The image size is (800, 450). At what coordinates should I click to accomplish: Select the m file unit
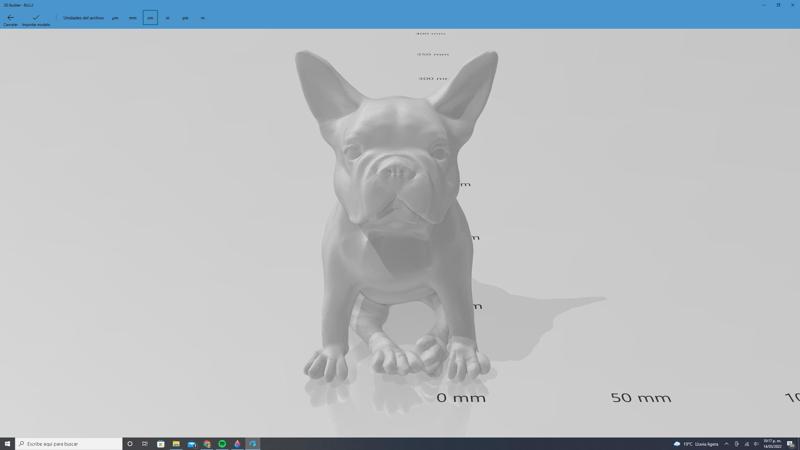[x=203, y=18]
